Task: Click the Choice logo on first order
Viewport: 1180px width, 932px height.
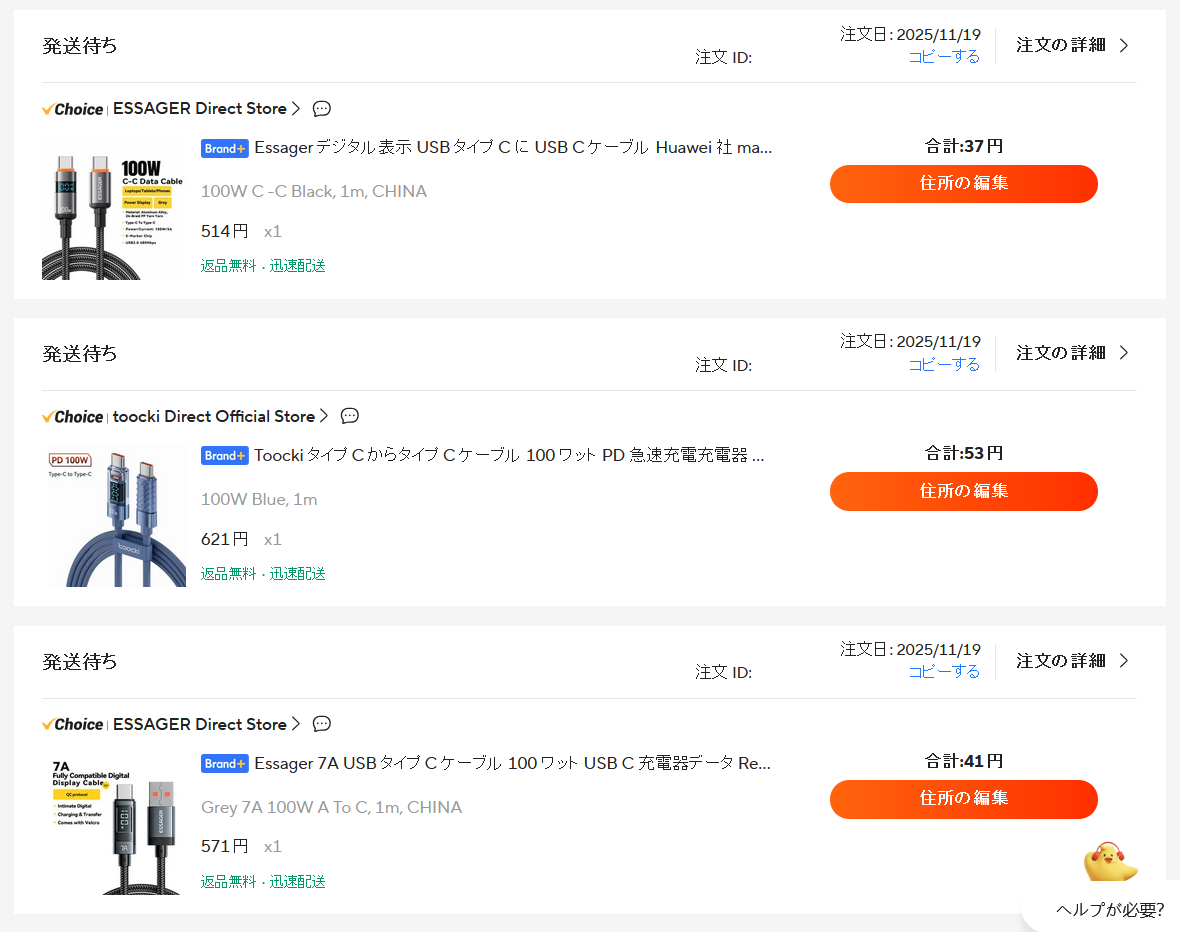Action: click(x=73, y=109)
